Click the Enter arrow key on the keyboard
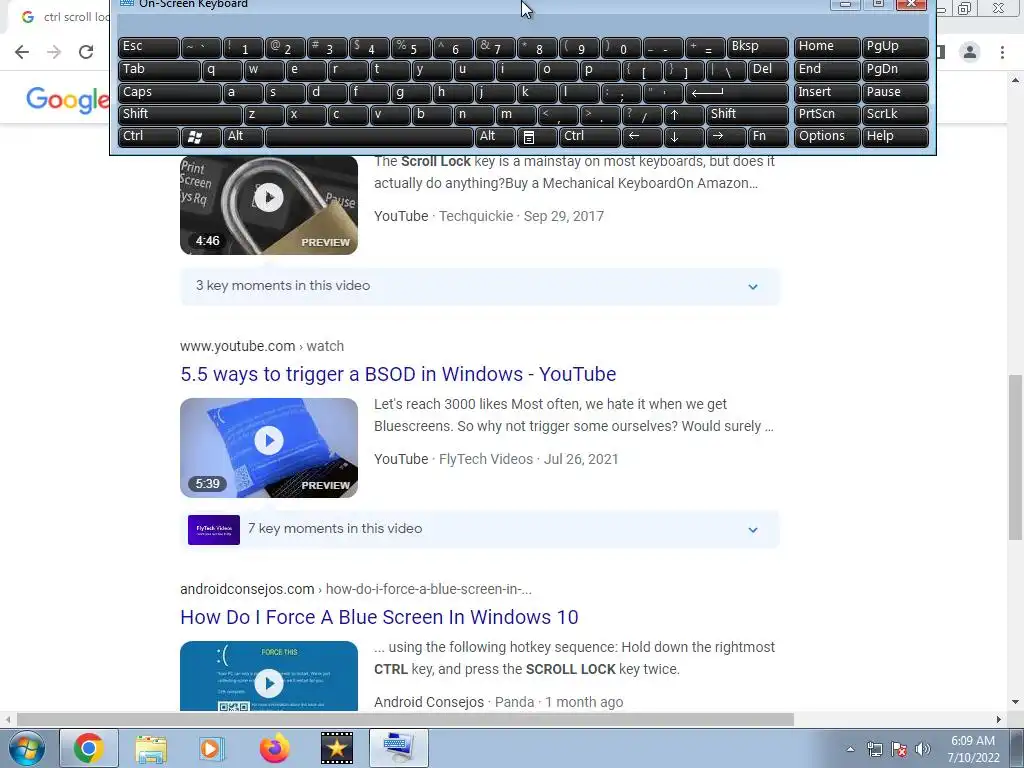The width and height of the screenshot is (1024, 768). tap(737, 93)
